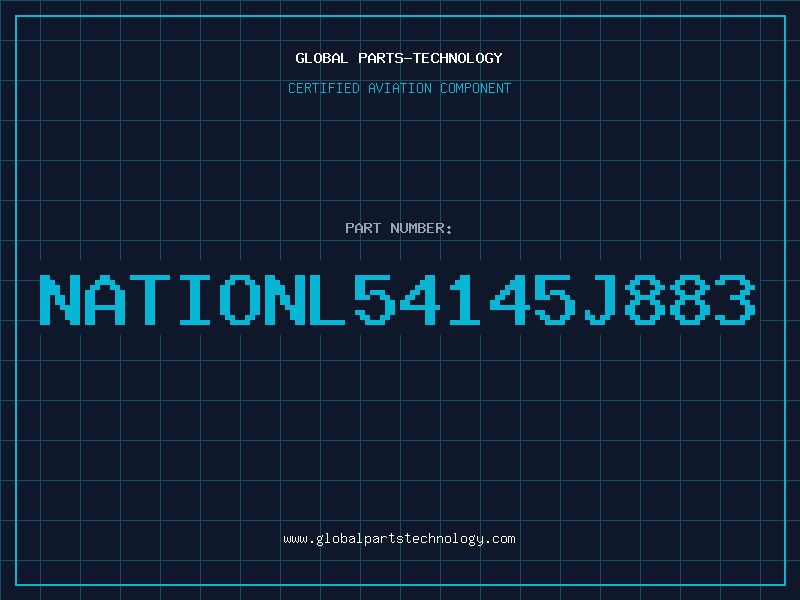Open the www.globalpartstechnology.com link
This screenshot has height=600, width=800.
(399, 539)
